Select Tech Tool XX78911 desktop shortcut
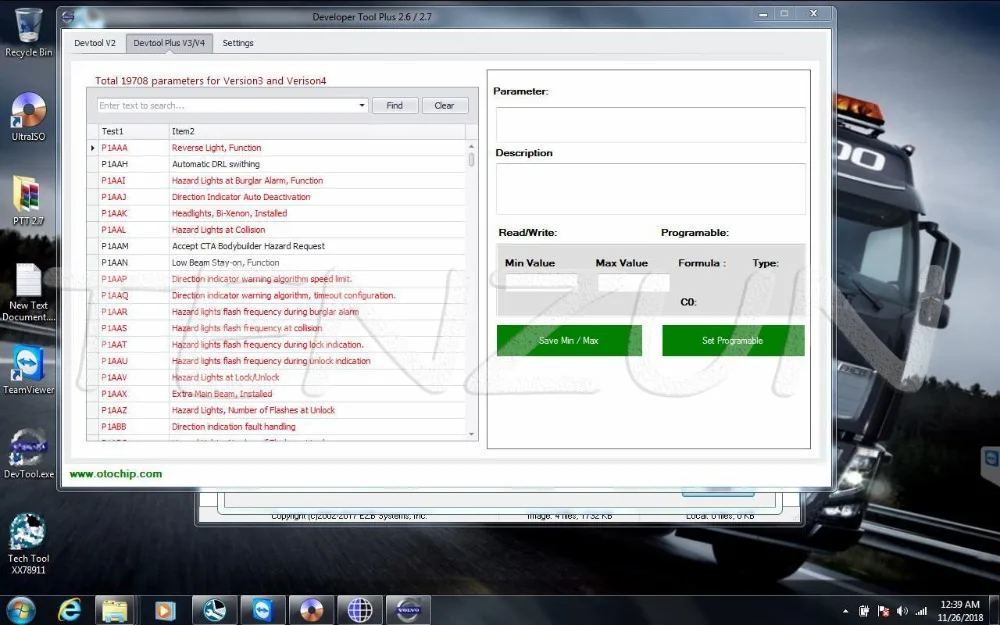 pyautogui.click(x=28, y=543)
